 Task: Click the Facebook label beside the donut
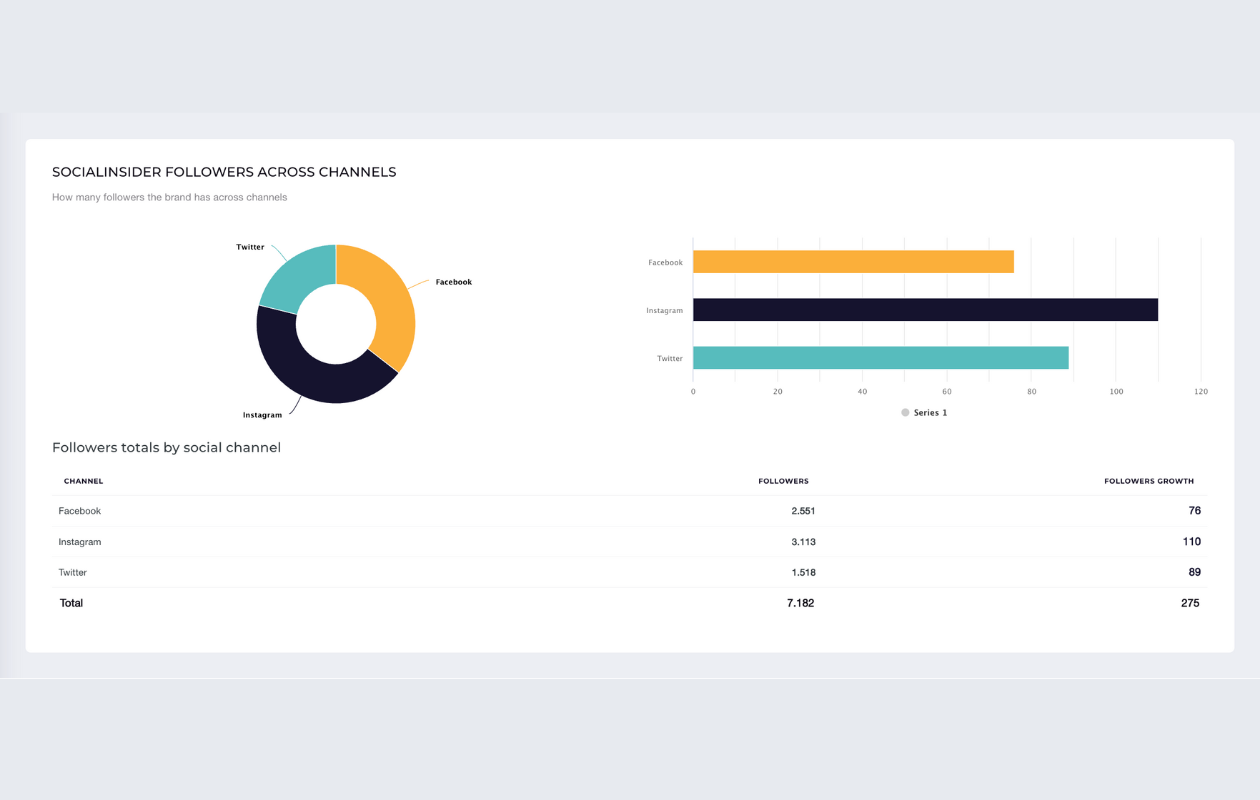[453, 282]
